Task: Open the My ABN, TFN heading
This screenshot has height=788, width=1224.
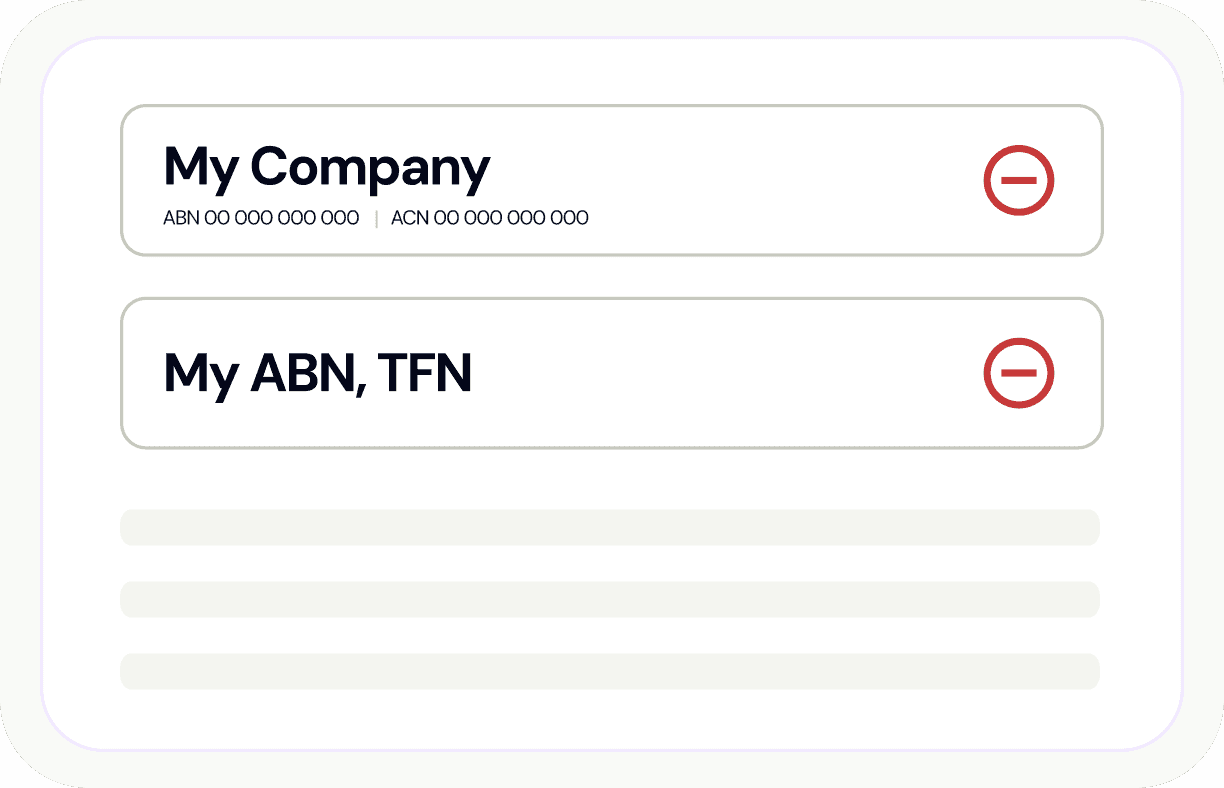Action: point(317,373)
